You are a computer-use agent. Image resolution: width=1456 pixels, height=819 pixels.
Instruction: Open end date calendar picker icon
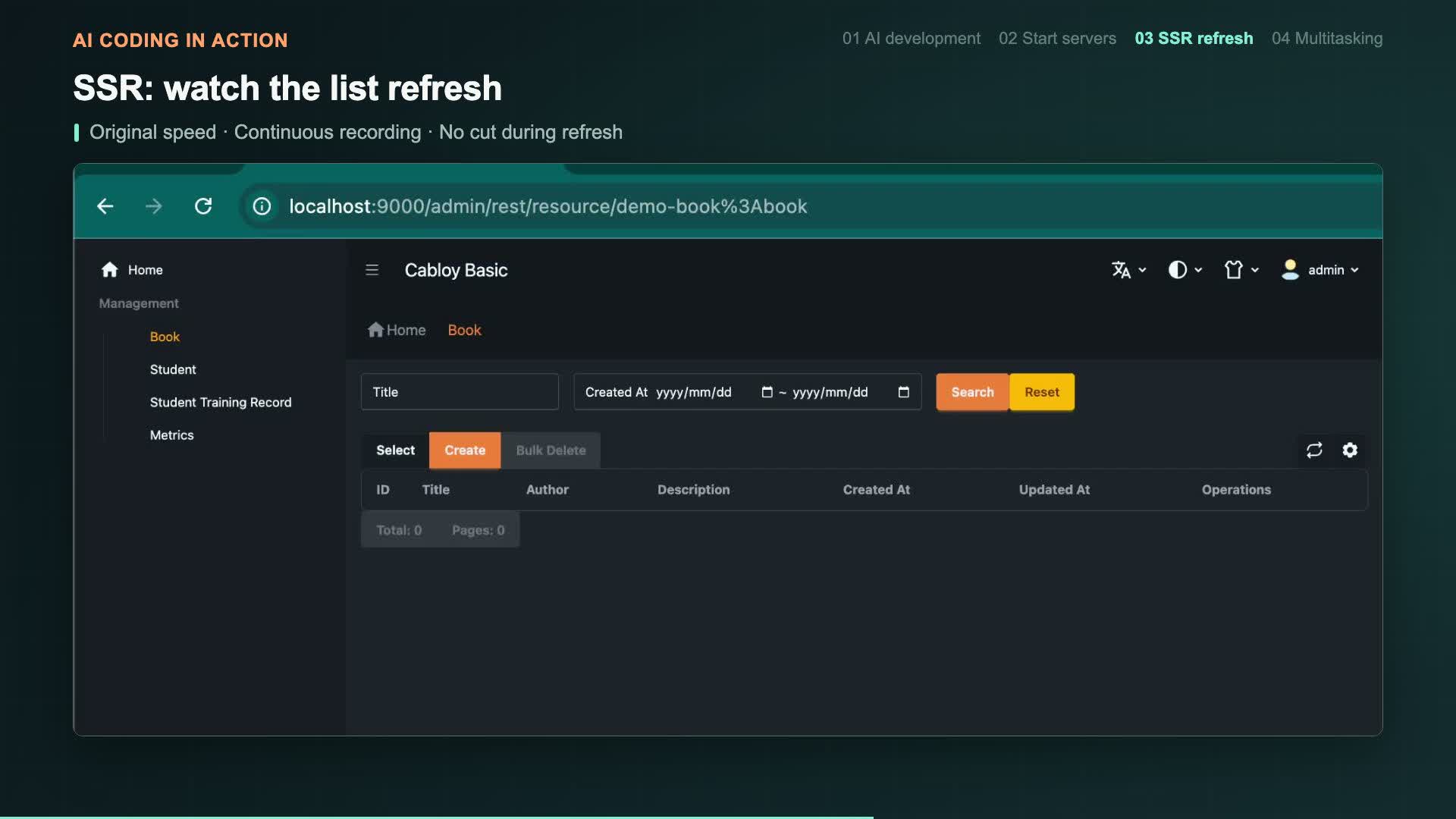pos(903,392)
